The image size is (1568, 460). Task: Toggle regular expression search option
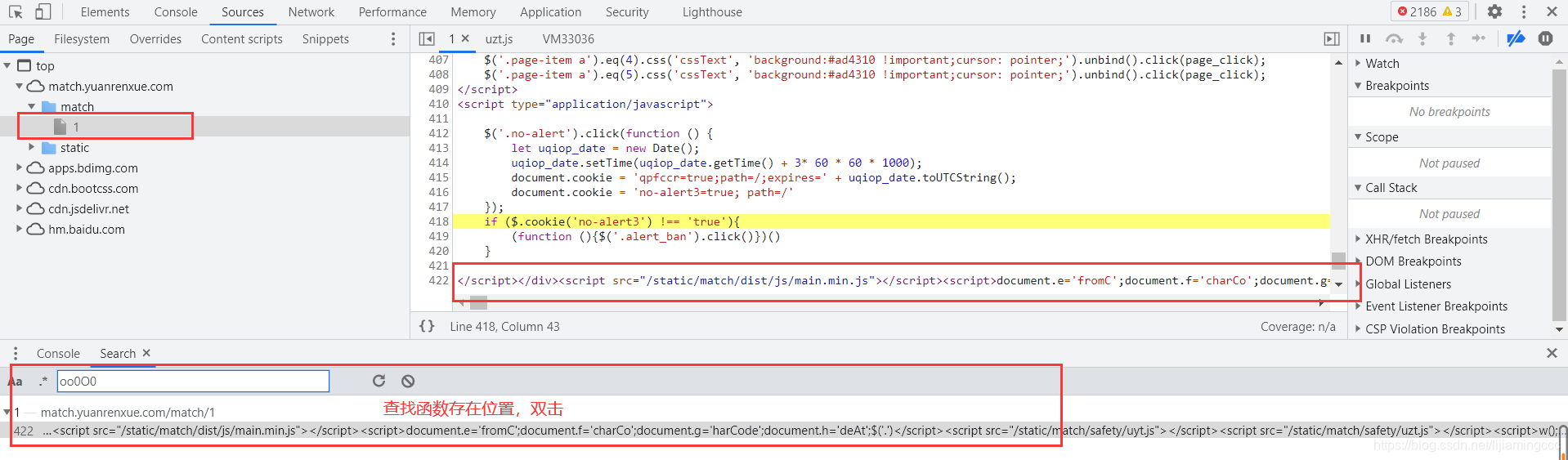click(43, 381)
